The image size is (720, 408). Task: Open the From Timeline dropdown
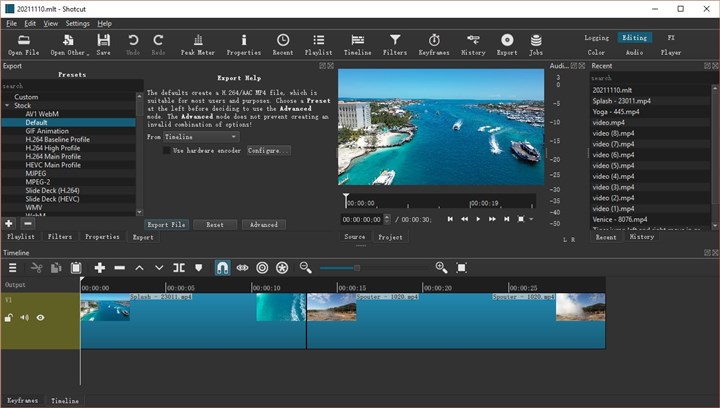pyautogui.click(x=201, y=136)
